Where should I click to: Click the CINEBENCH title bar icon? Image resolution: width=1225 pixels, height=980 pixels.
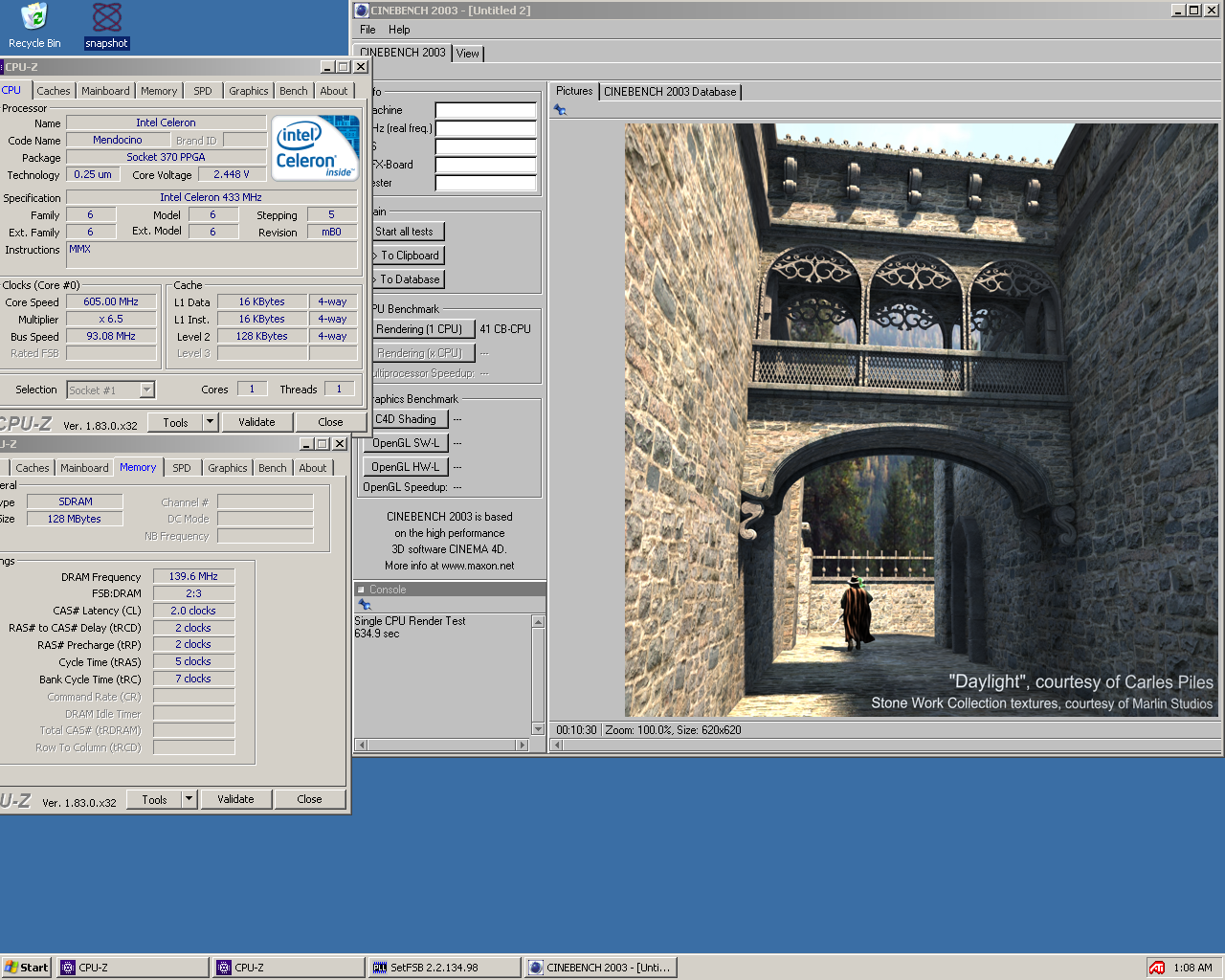[x=362, y=11]
